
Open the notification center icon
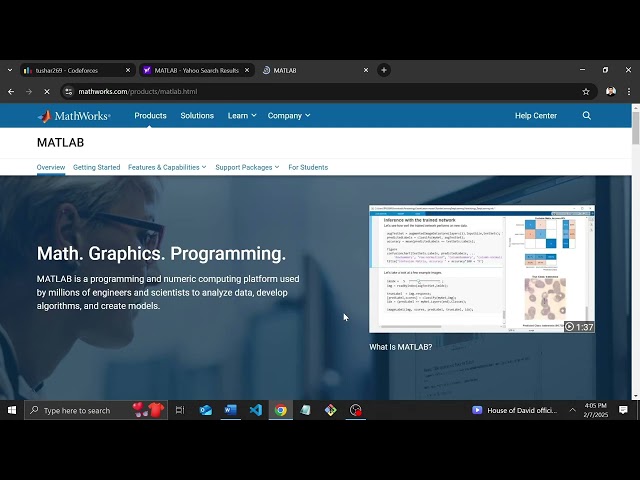pyautogui.click(x=623, y=410)
